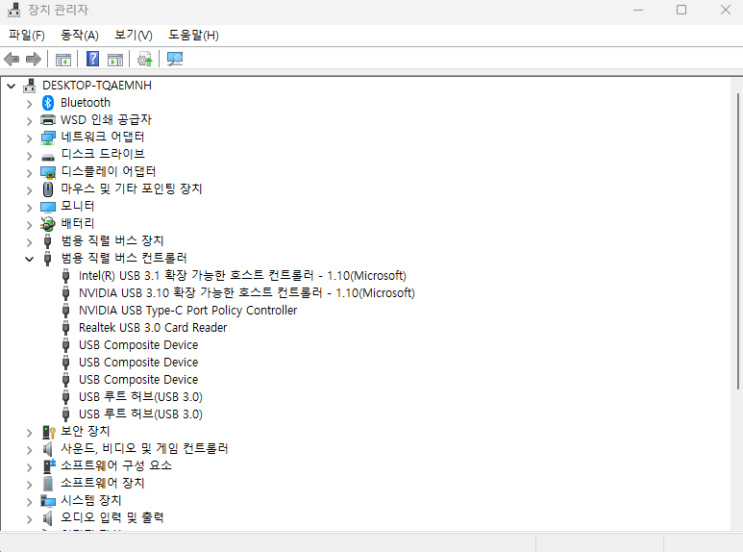Viewport: 743px width, 552px height.
Task: Open the 파일(F) menu
Action: point(27,35)
